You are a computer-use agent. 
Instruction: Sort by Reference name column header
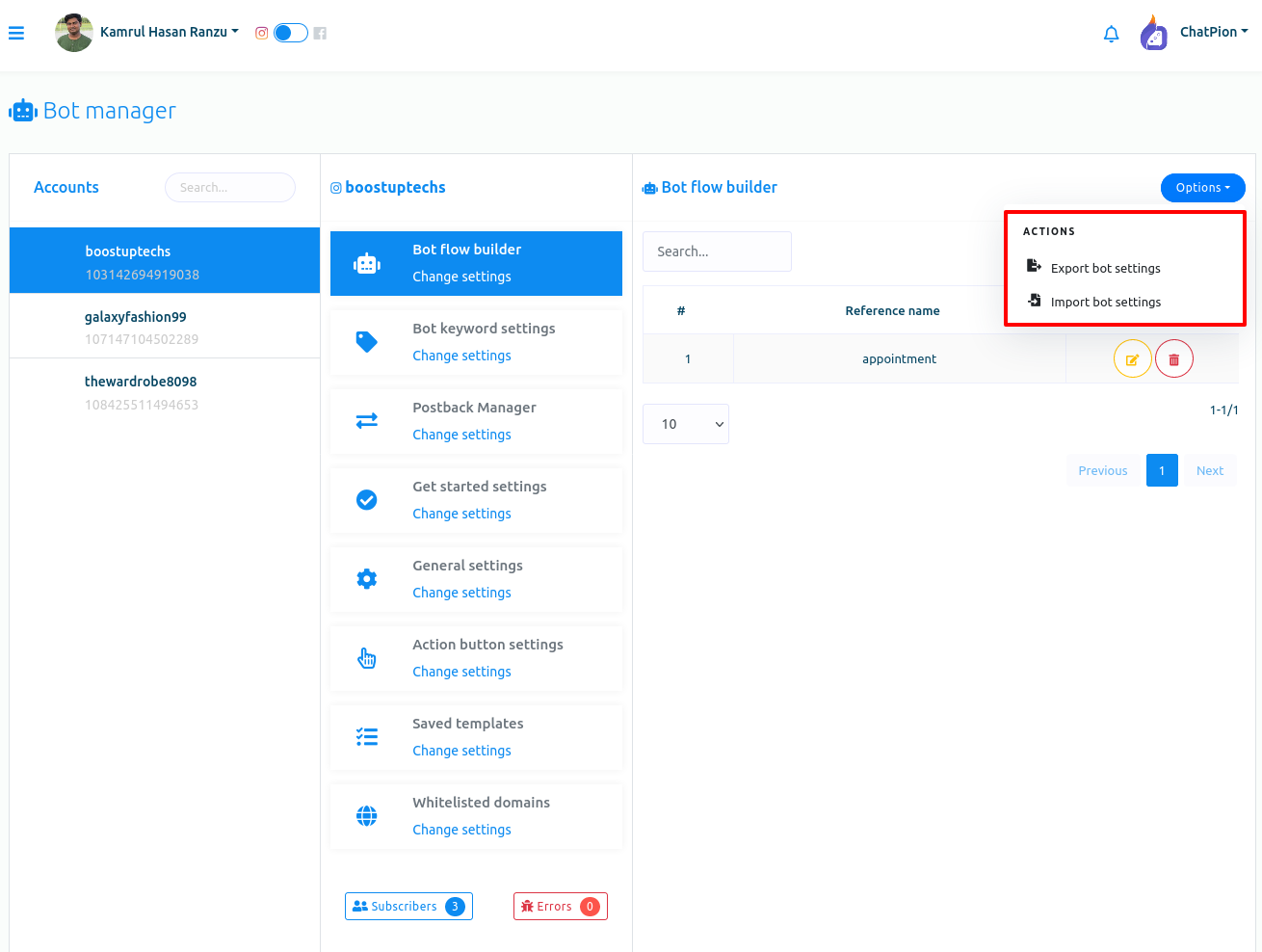(x=892, y=310)
